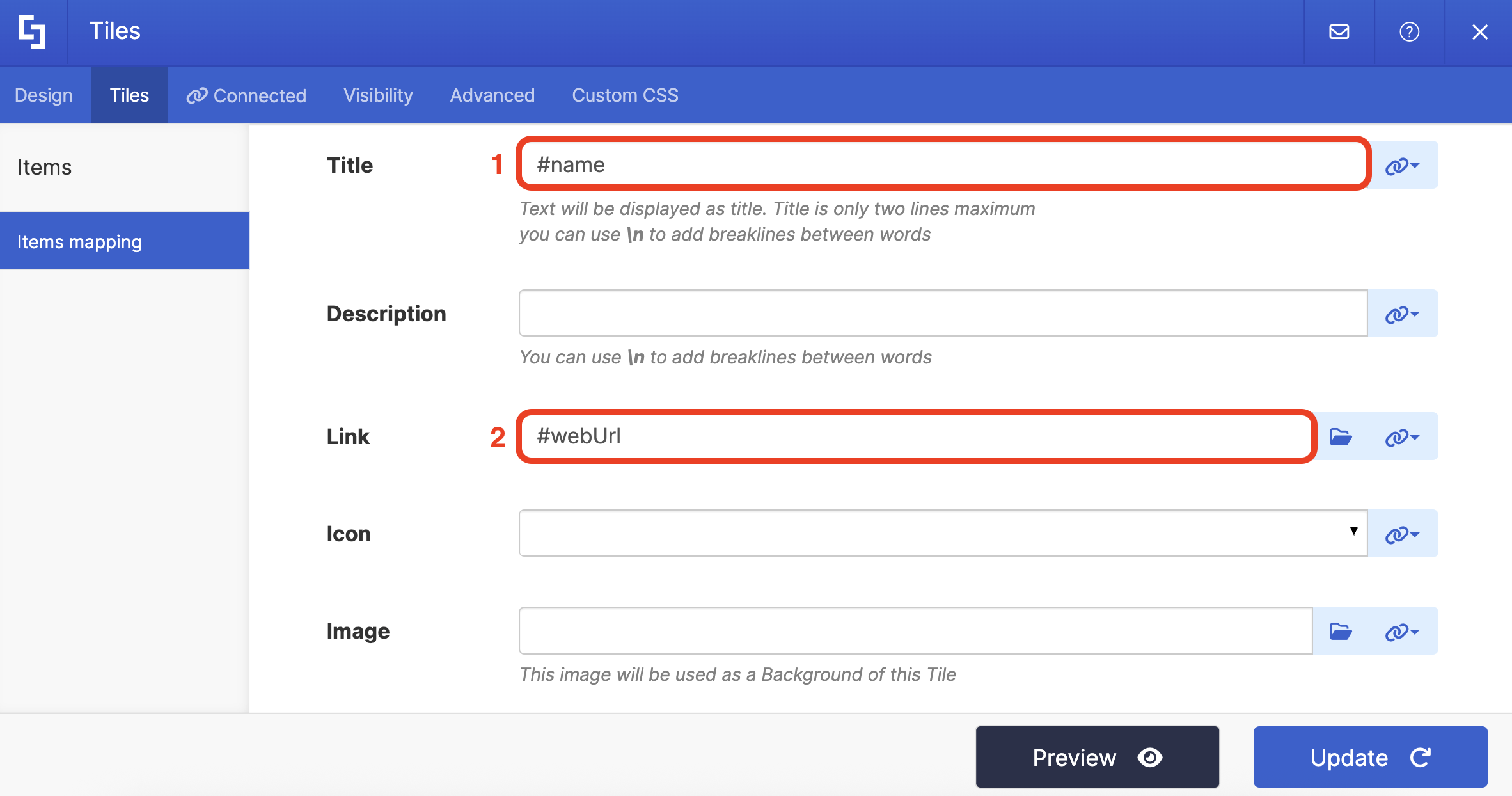Click the connection link icon beside Description
Image resolution: width=1512 pixels, height=796 pixels.
point(1402,314)
